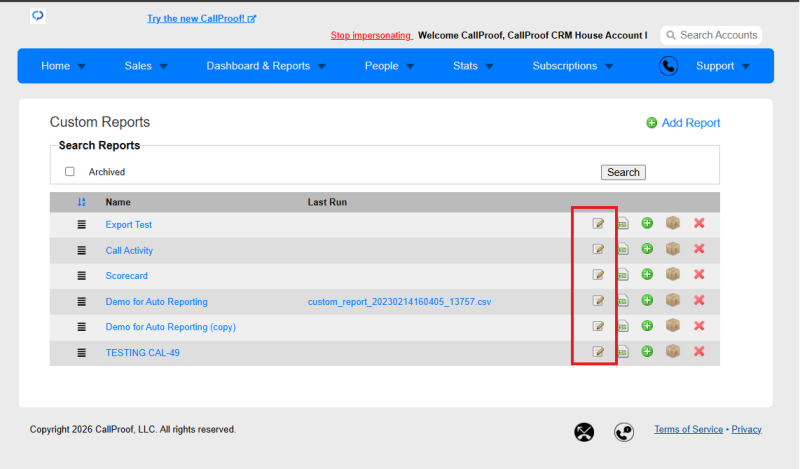Open the Support menu
This screenshot has height=469, width=800.
click(x=722, y=66)
